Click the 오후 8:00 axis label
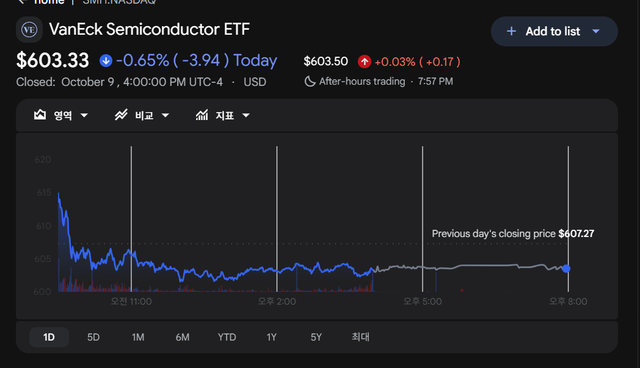The width and height of the screenshot is (640, 368). [x=568, y=301]
